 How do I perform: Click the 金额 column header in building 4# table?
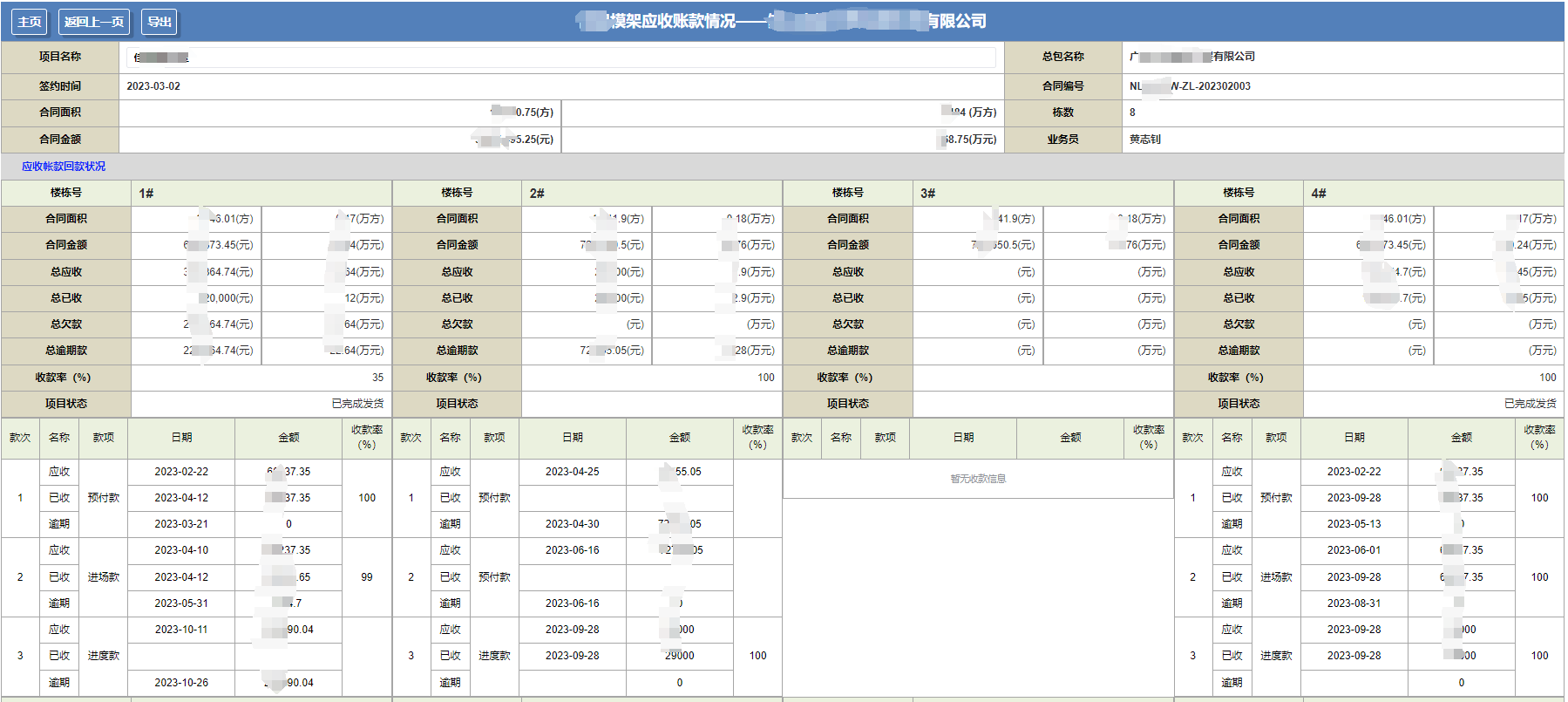pos(1461,438)
